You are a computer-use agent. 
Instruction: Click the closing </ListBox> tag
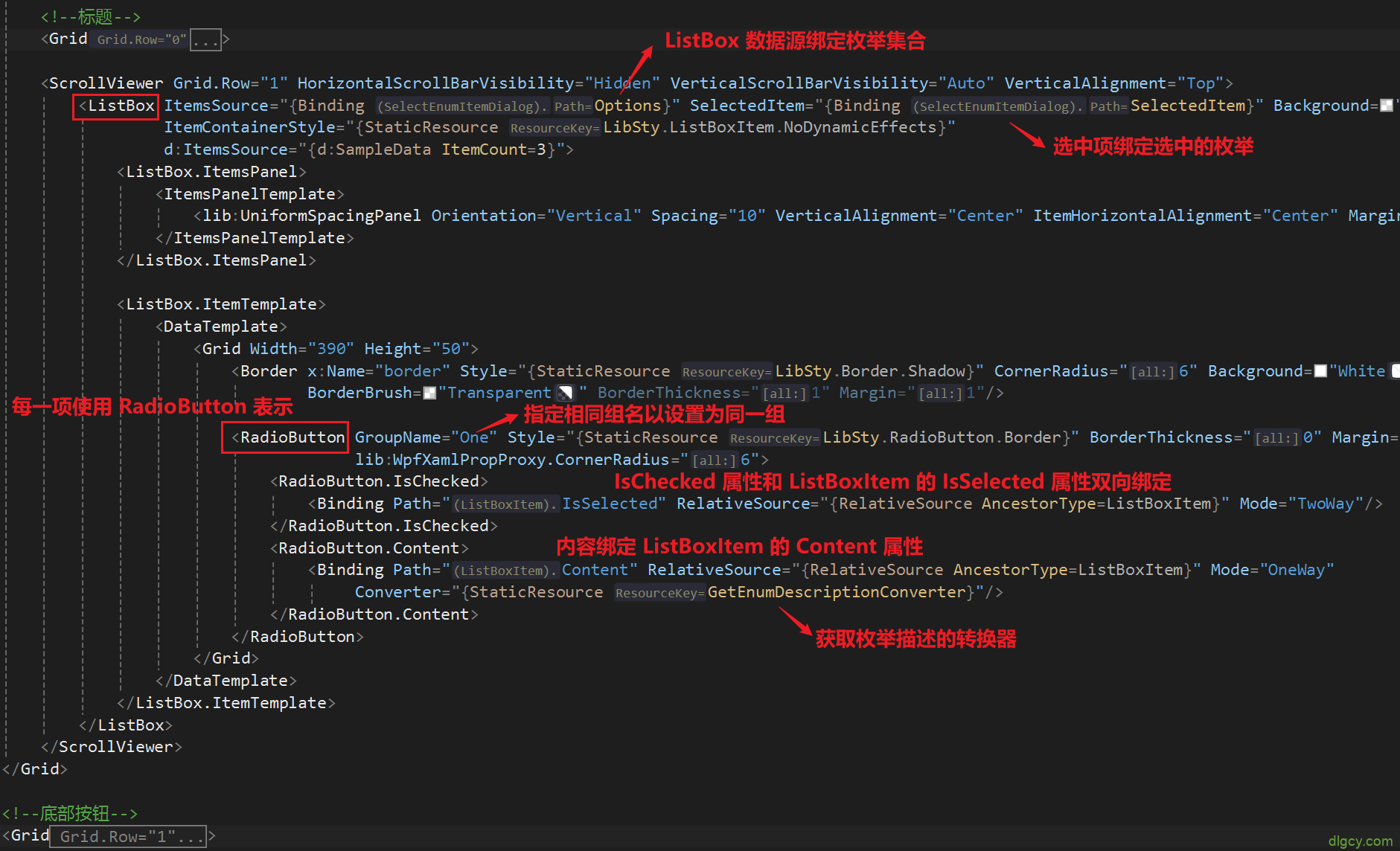click(x=126, y=725)
